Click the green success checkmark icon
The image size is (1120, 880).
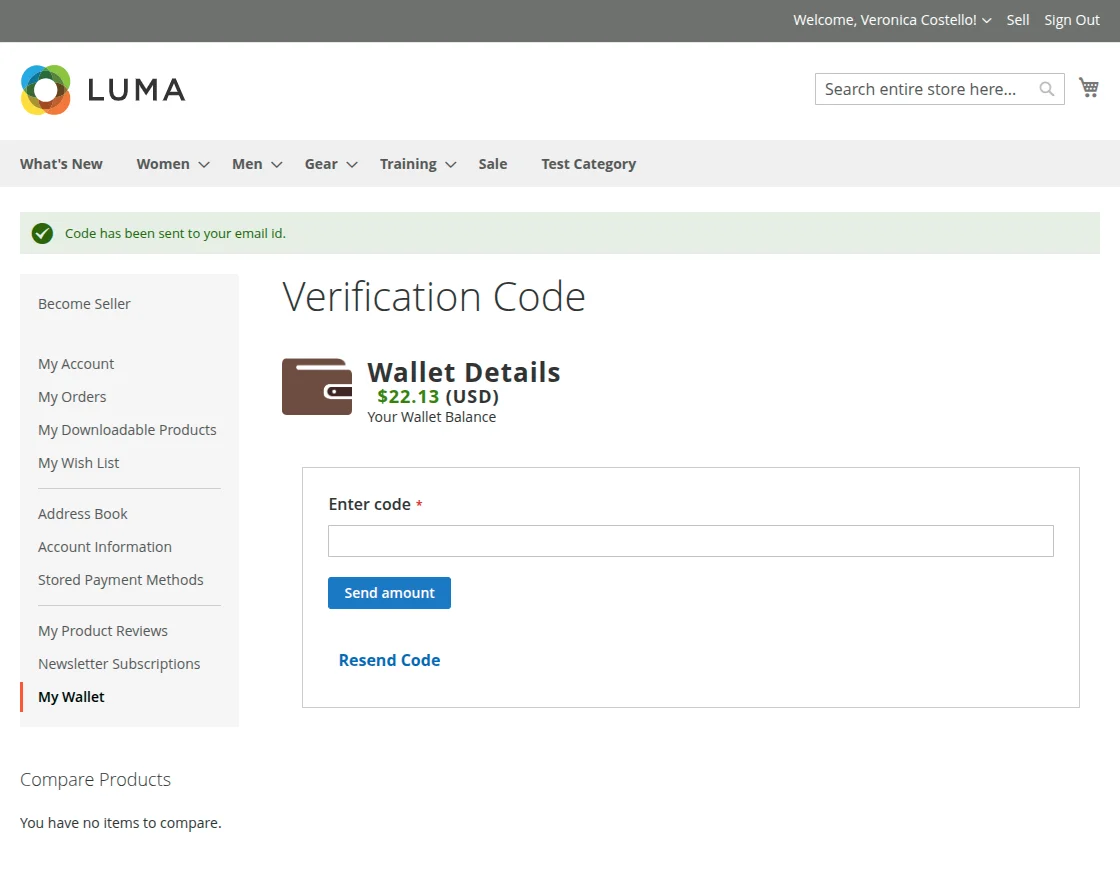(x=42, y=233)
